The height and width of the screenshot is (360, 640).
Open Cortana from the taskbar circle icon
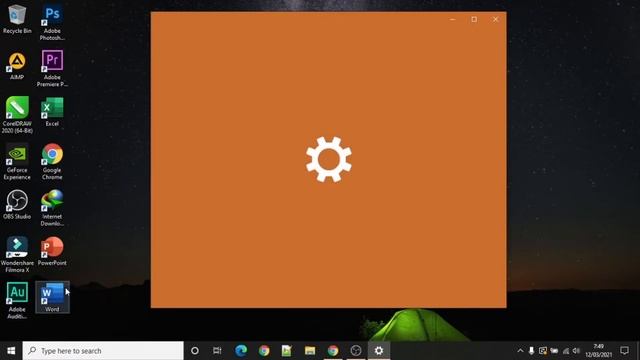195,351
